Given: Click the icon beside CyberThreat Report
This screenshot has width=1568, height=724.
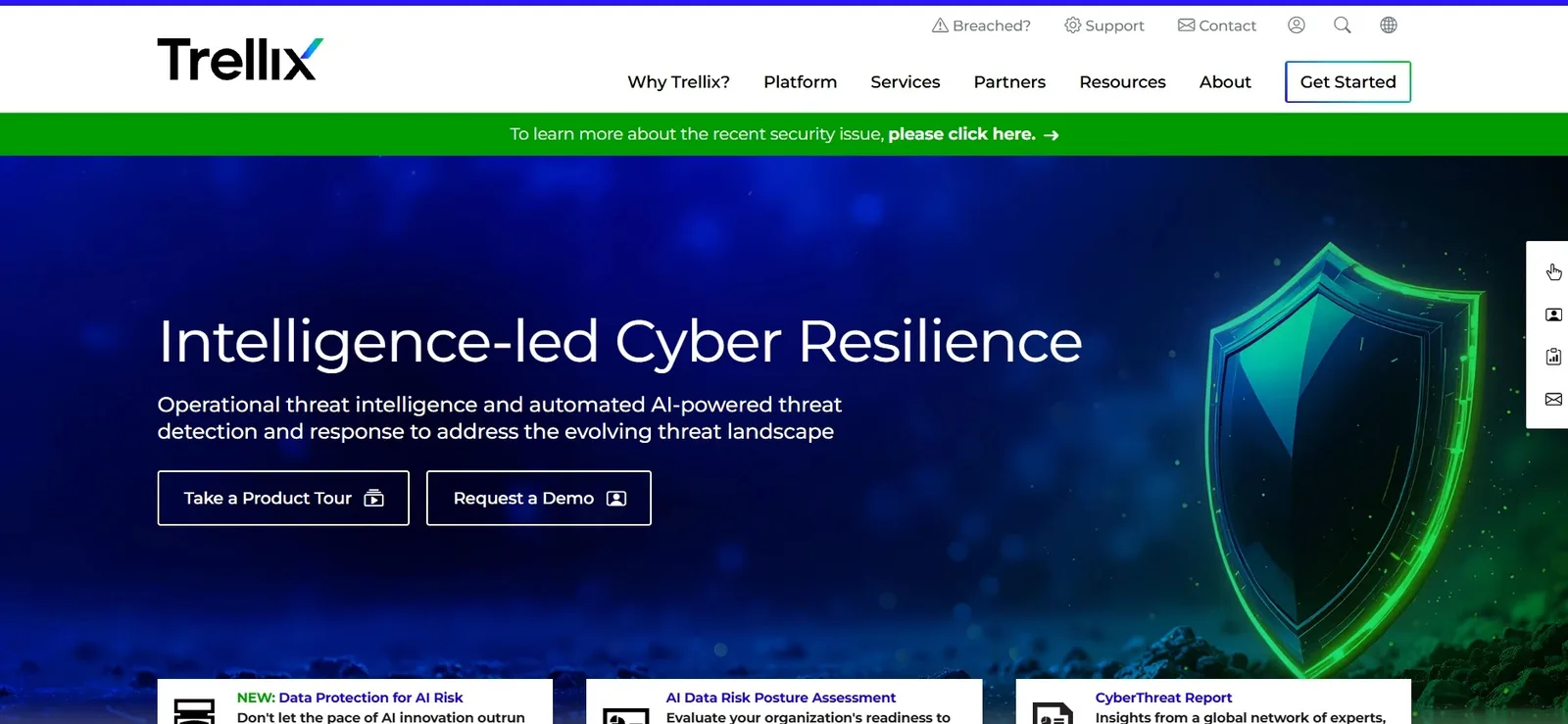Looking at the screenshot, I should 1053,713.
